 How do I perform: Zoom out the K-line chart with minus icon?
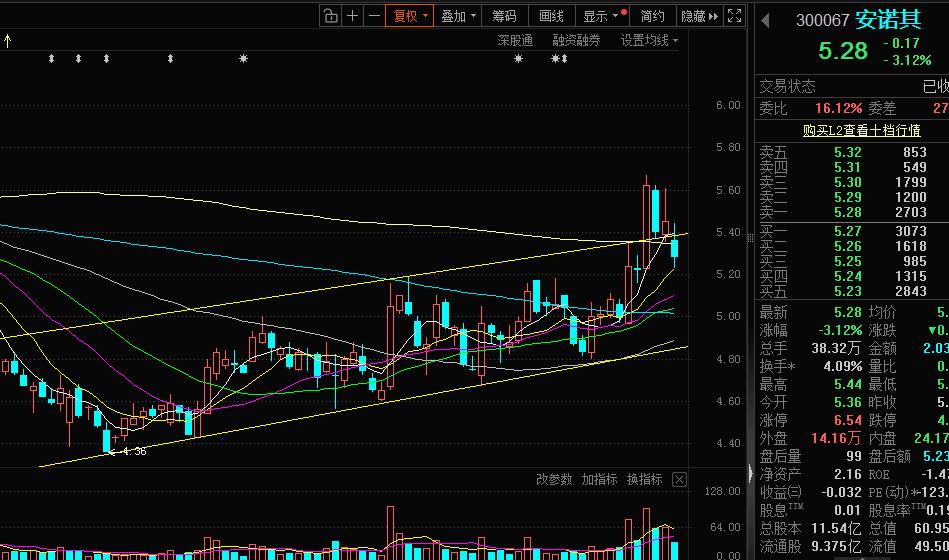(375, 16)
